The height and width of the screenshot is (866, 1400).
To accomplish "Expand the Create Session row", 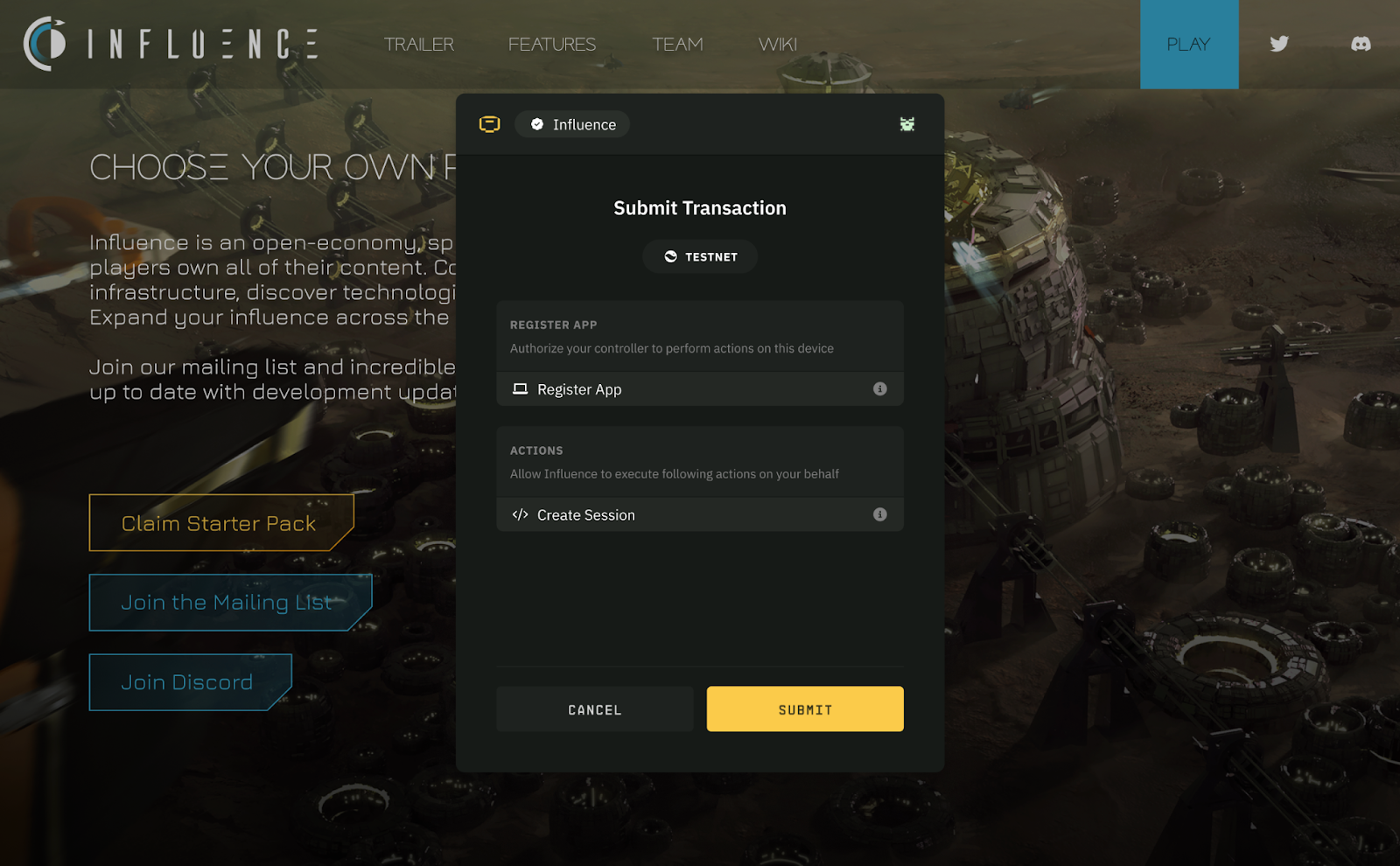I will pos(700,514).
